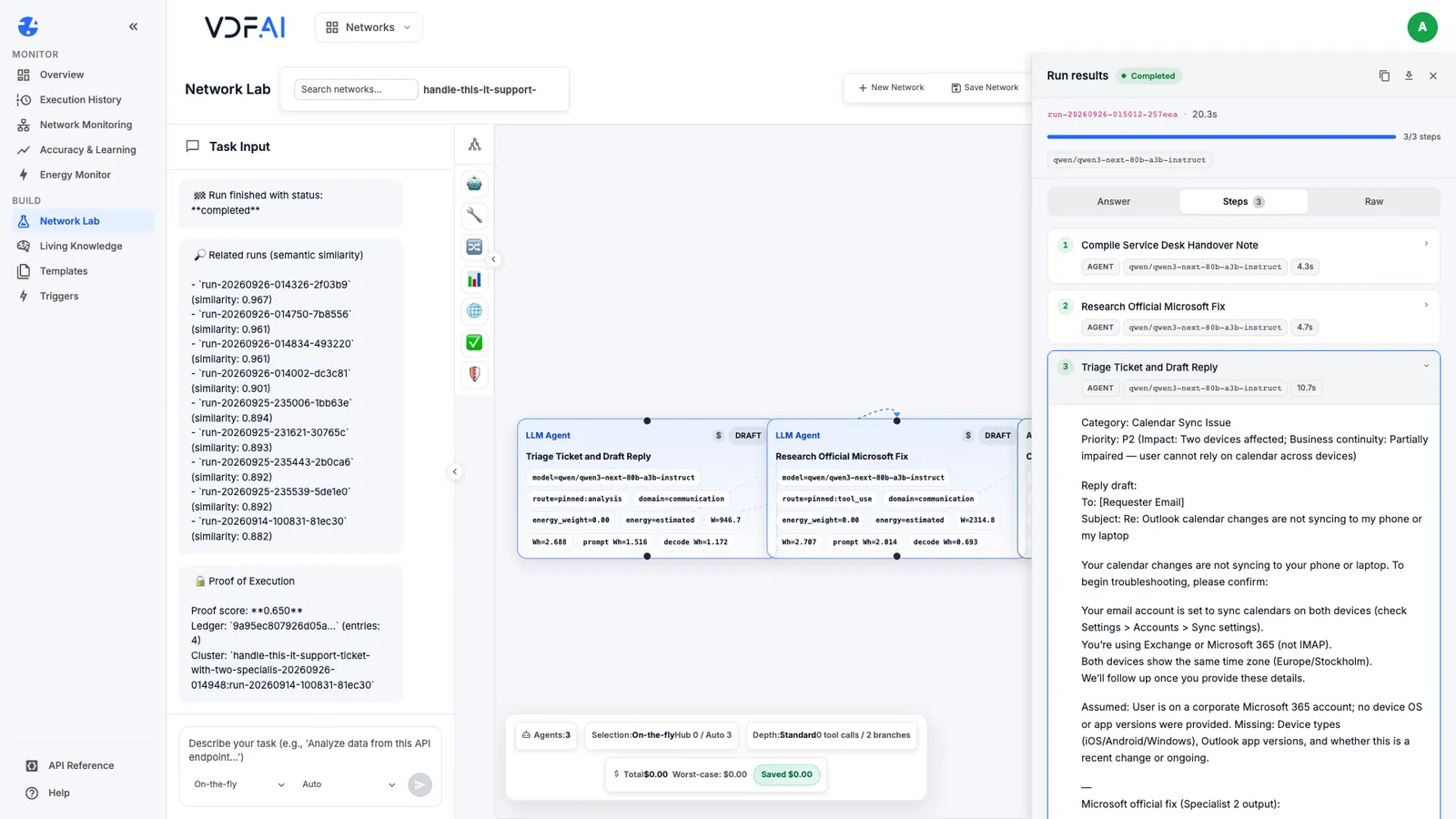Select the shield guard node icon
This screenshot has height=819, width=1456.
pyautogui.click(x=474, y=374)
